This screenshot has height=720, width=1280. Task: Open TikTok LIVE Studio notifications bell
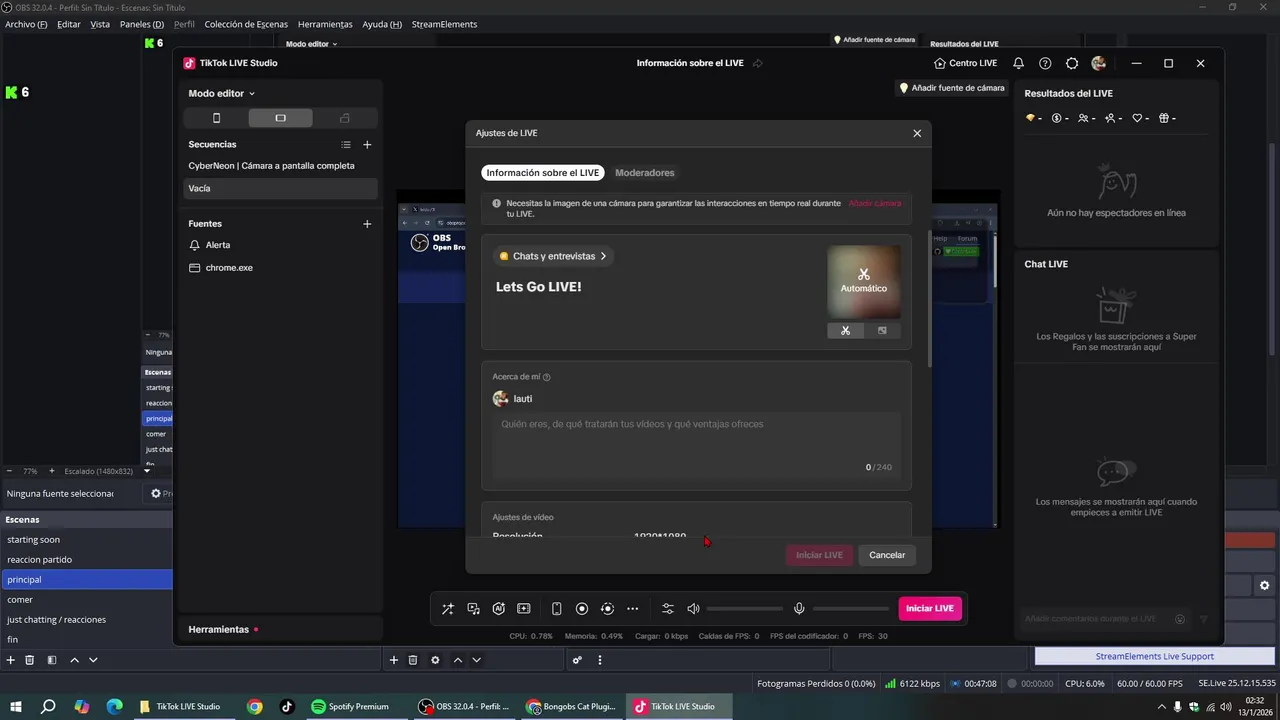(1018, 63)
